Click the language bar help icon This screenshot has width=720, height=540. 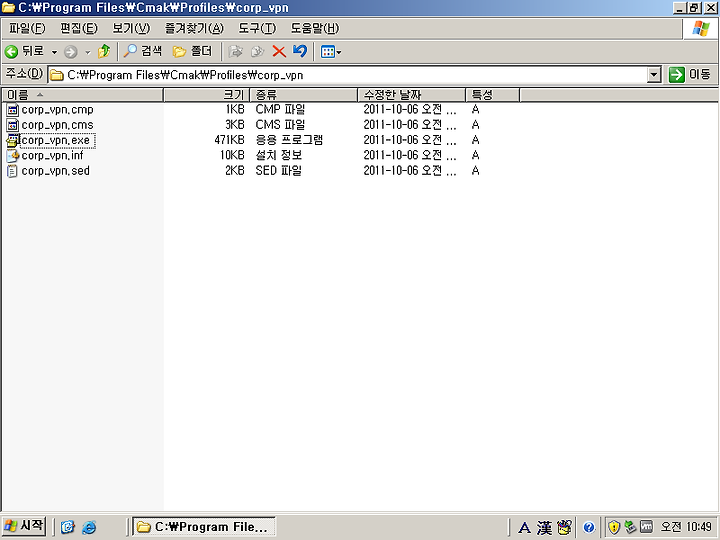[589, 528]
